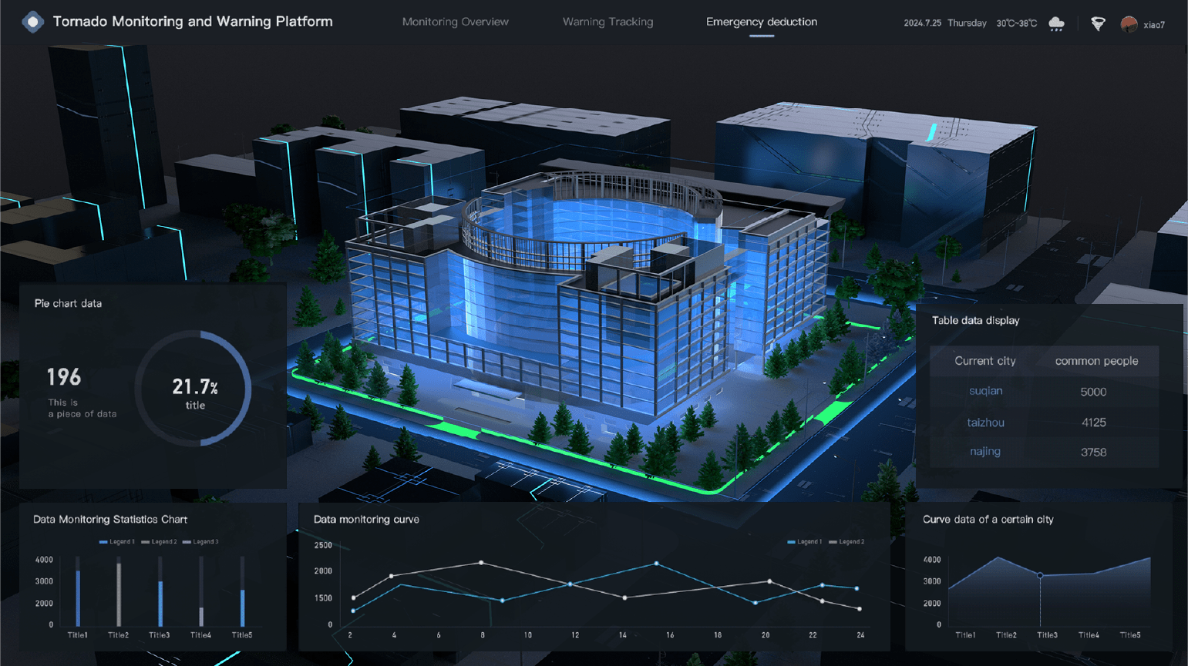Toggle Legend 2 in Data monitoring curve

tap(846, 542)
